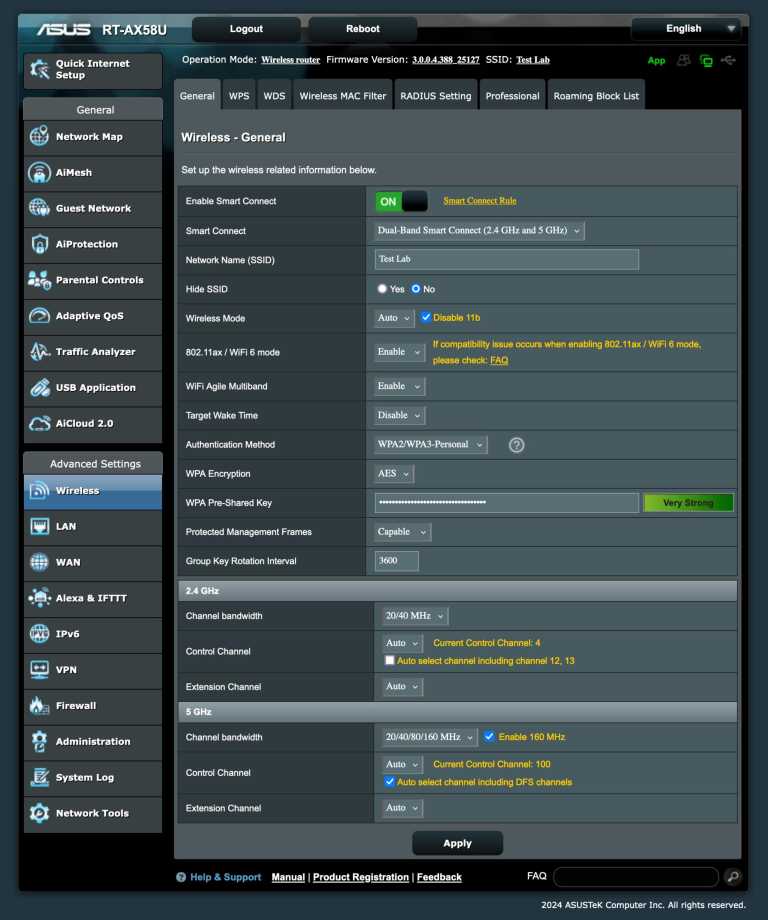Open the Traffic Analyzer icon
The height and width of the screenshot is (920, 768).
click(40, 352)
